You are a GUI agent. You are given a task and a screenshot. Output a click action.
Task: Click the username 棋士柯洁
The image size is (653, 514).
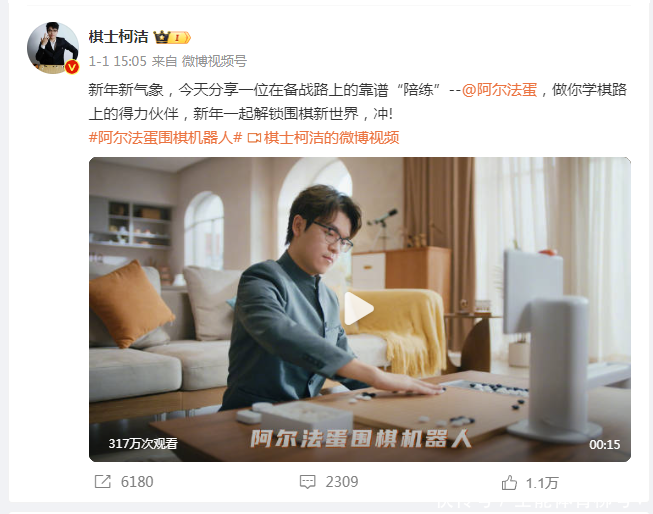pyautogui.click(x=119, y=37)
